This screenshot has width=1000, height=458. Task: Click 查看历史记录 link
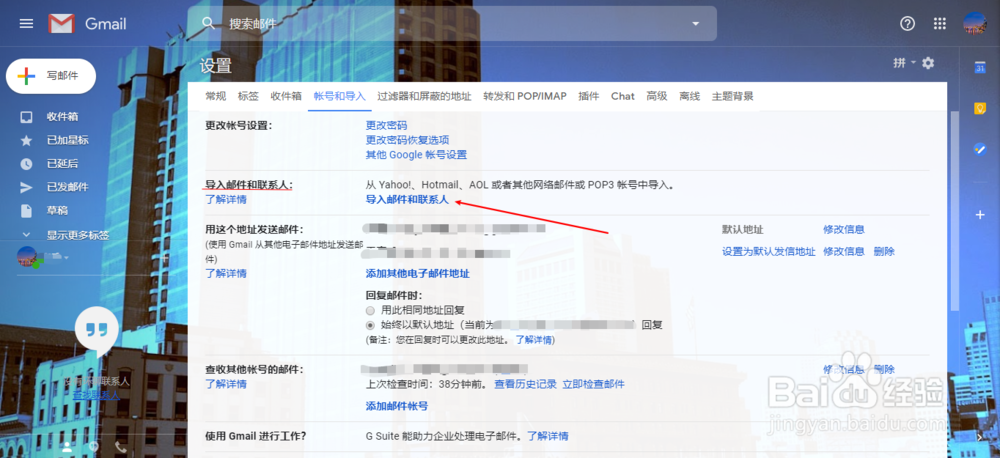click(526, 384)
